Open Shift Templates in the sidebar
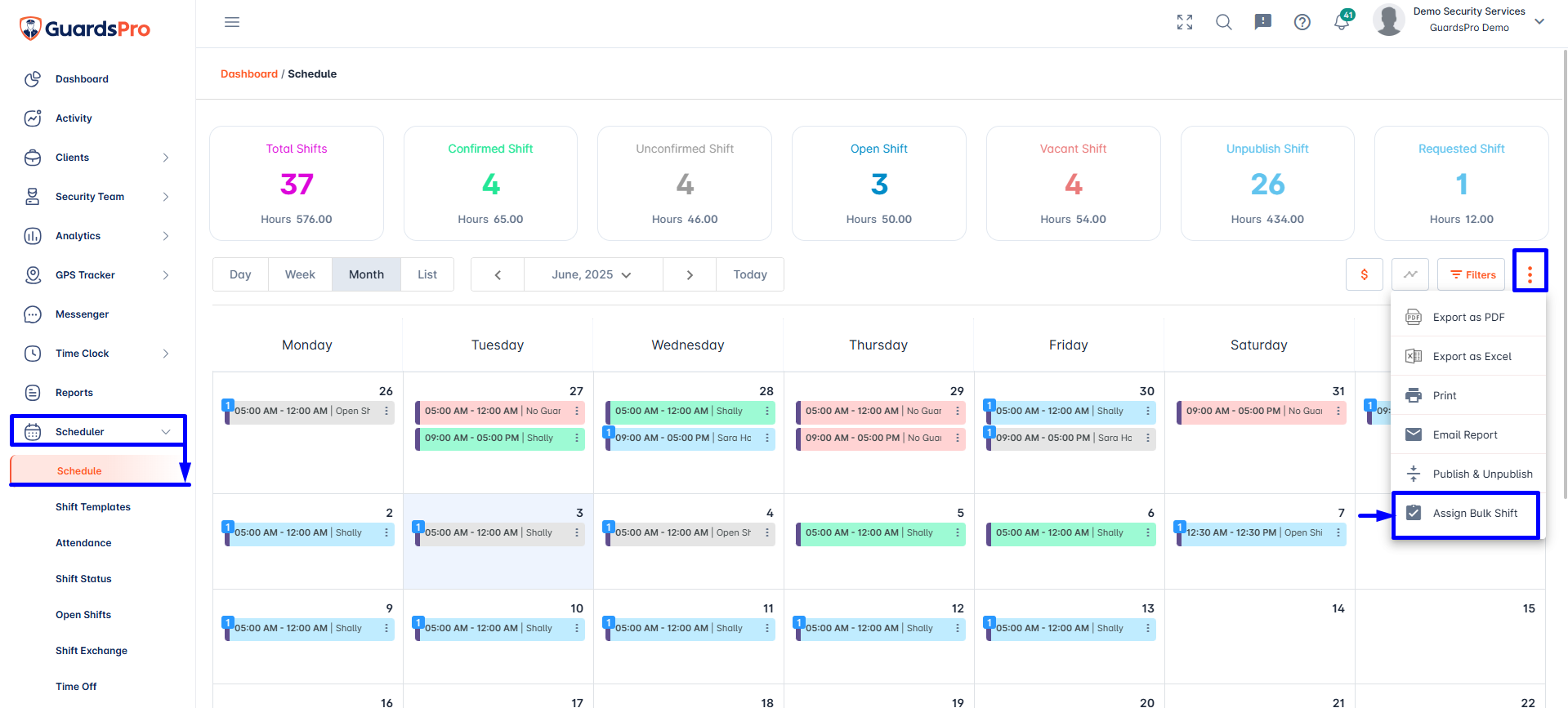Image resolution: width=1568 pixels, height=708 pixels. pos(93,507)
